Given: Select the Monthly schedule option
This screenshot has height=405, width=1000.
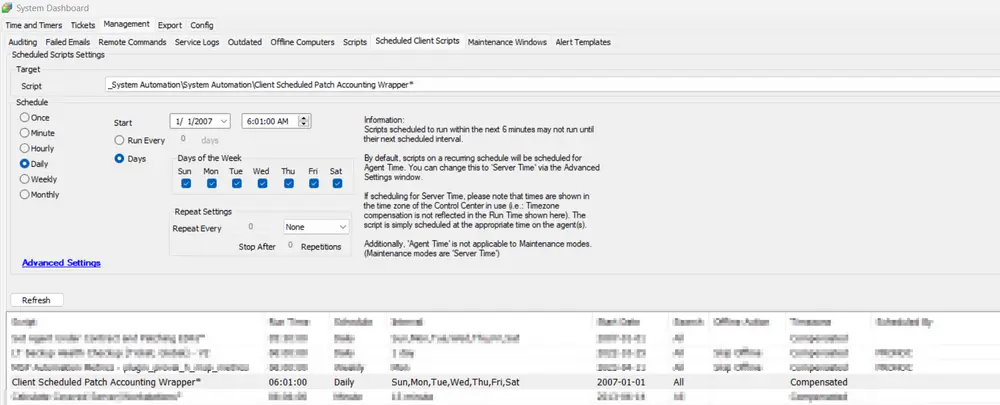Looking at the screenshot, I should point(25,195).
